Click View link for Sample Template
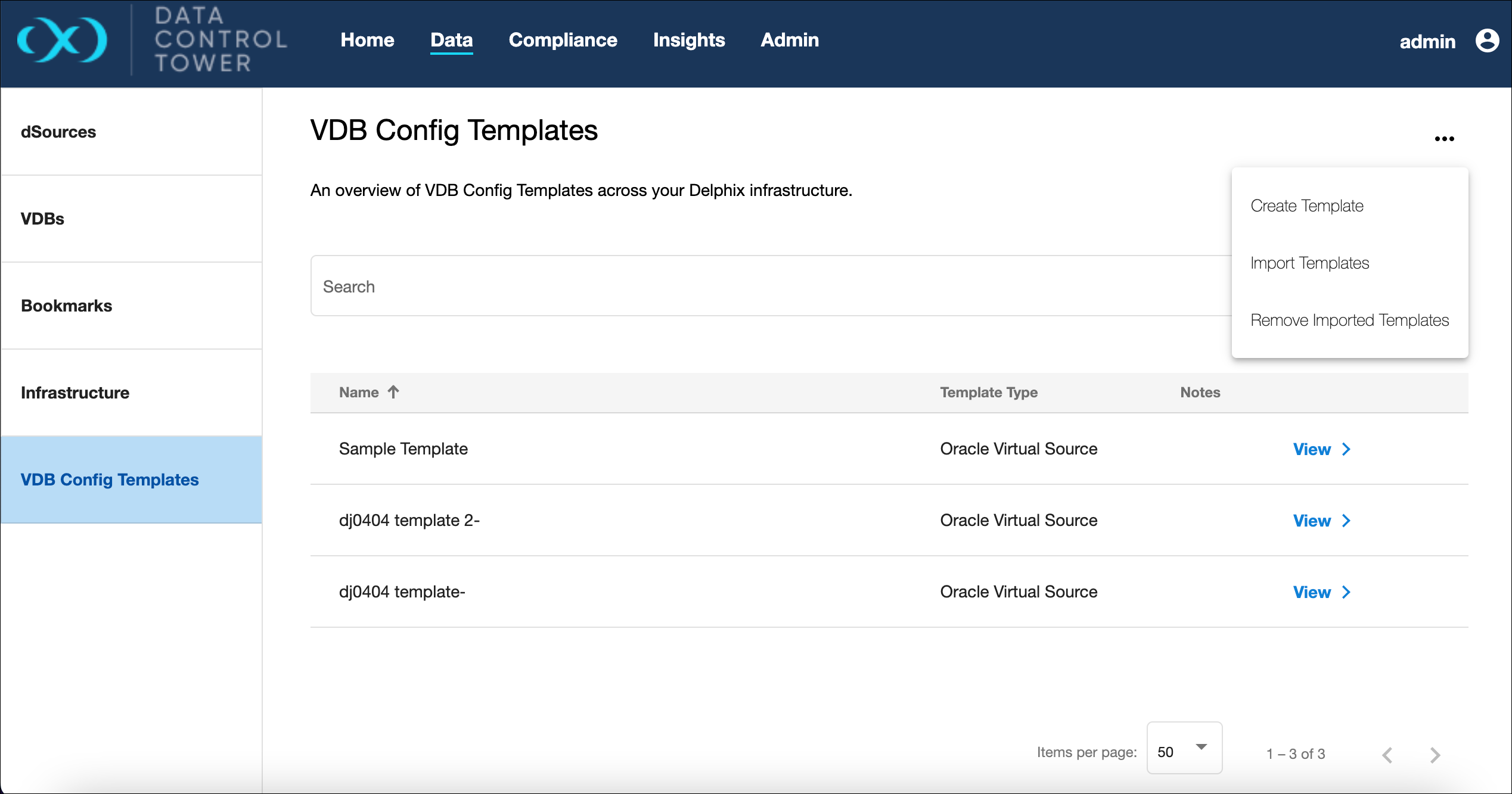This screenshot has width=1512, height=794. pyautogui.click(x=1311, y=449)
